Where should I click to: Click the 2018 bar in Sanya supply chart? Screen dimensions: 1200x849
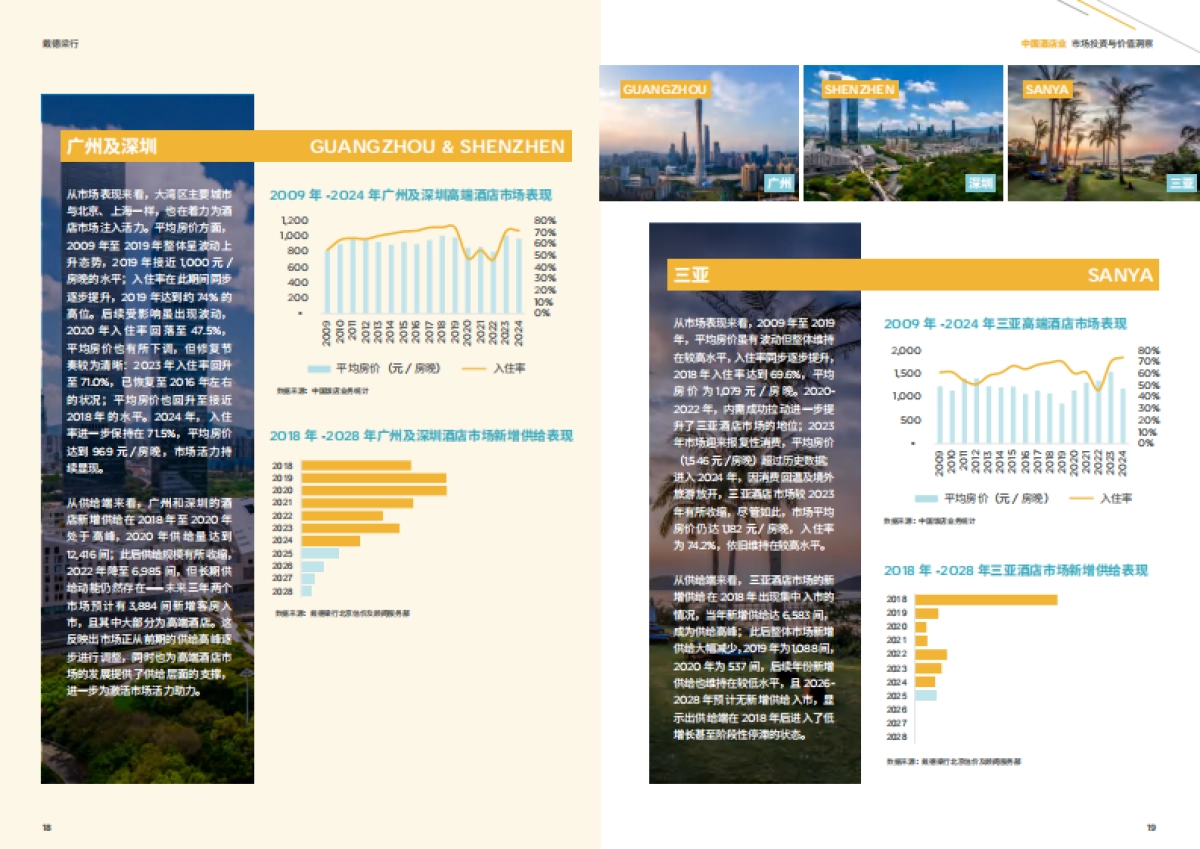(x=985, y=600)
